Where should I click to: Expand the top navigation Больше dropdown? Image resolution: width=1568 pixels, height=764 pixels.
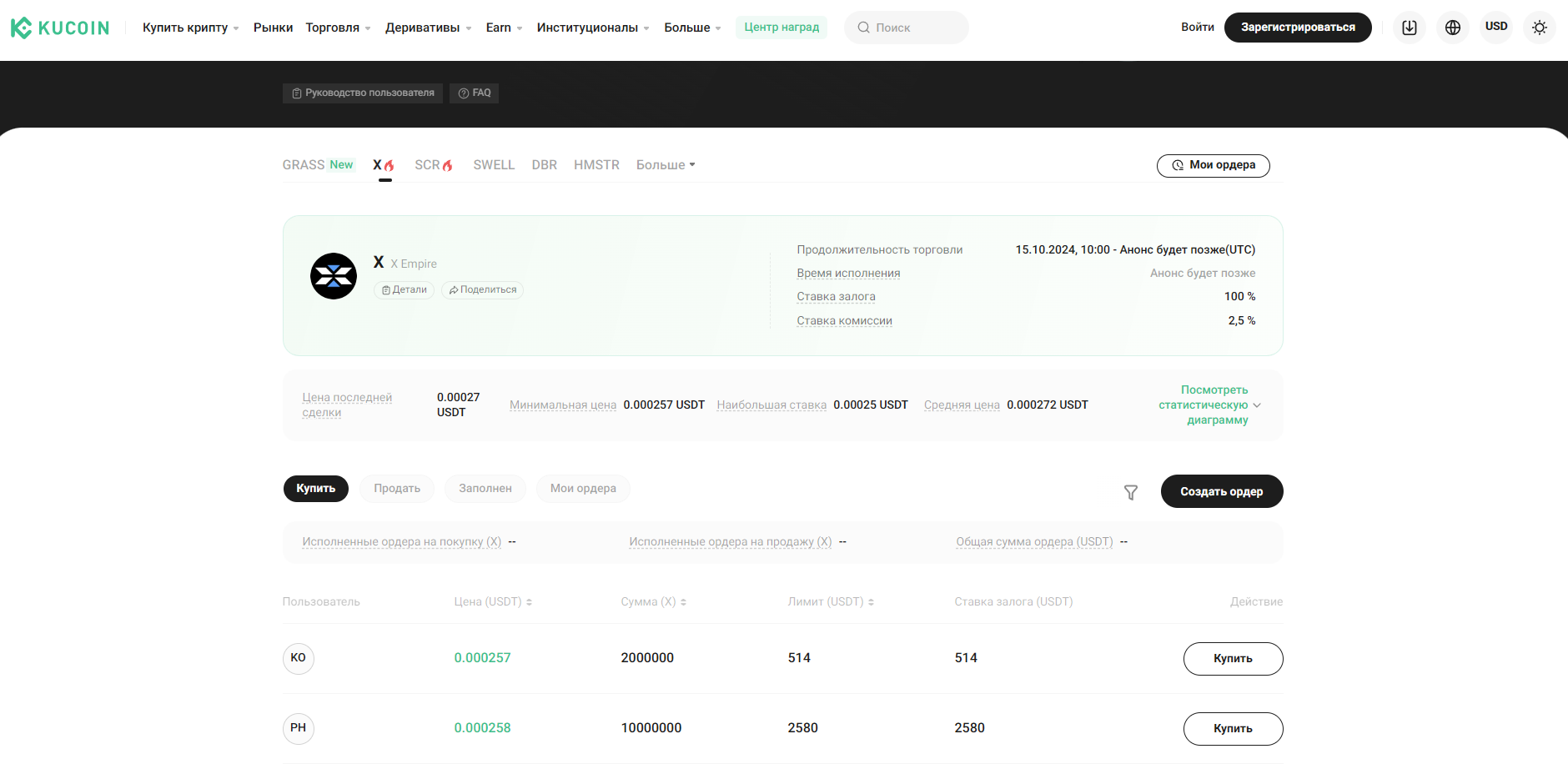pos(692,28)
